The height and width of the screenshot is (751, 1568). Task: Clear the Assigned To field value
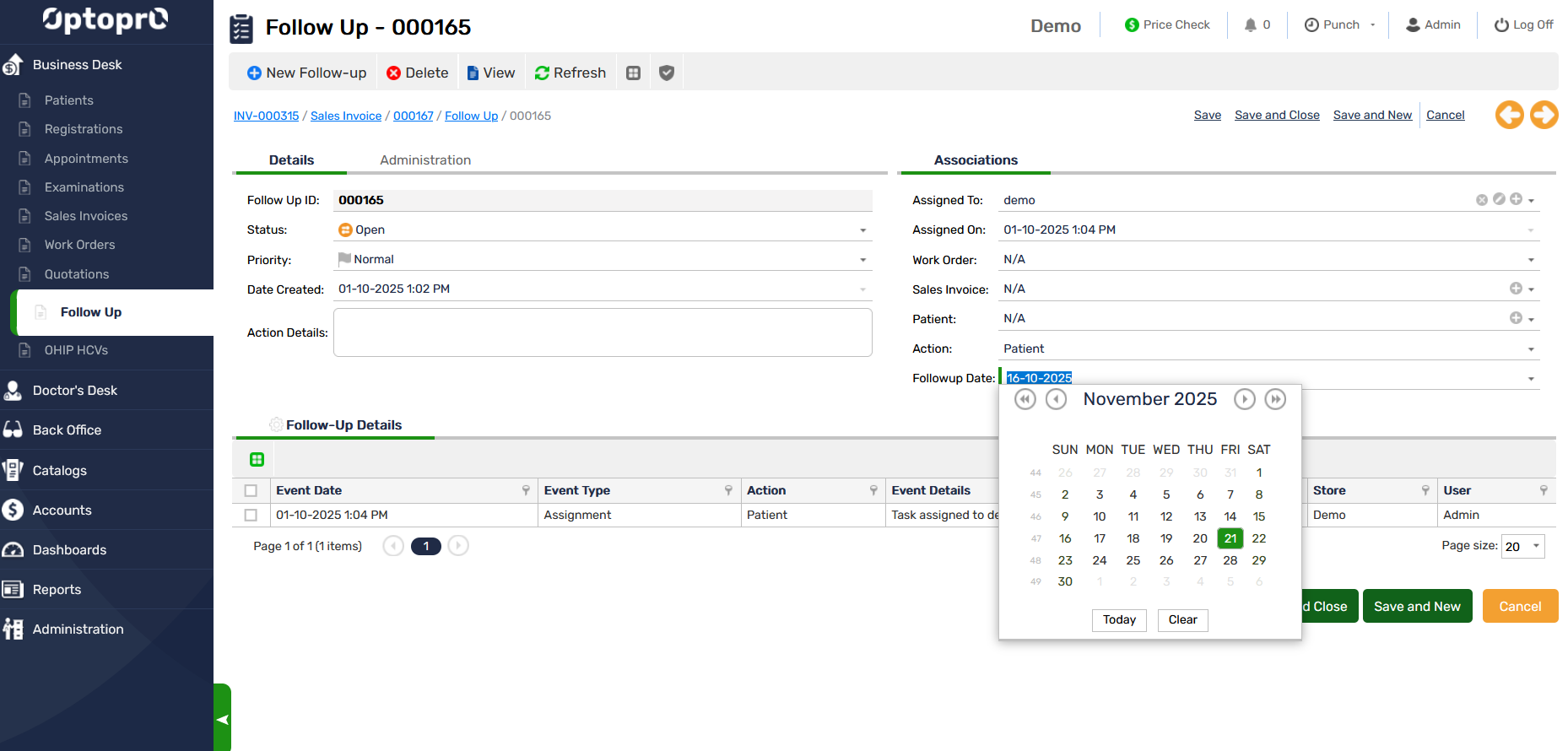1481,200
